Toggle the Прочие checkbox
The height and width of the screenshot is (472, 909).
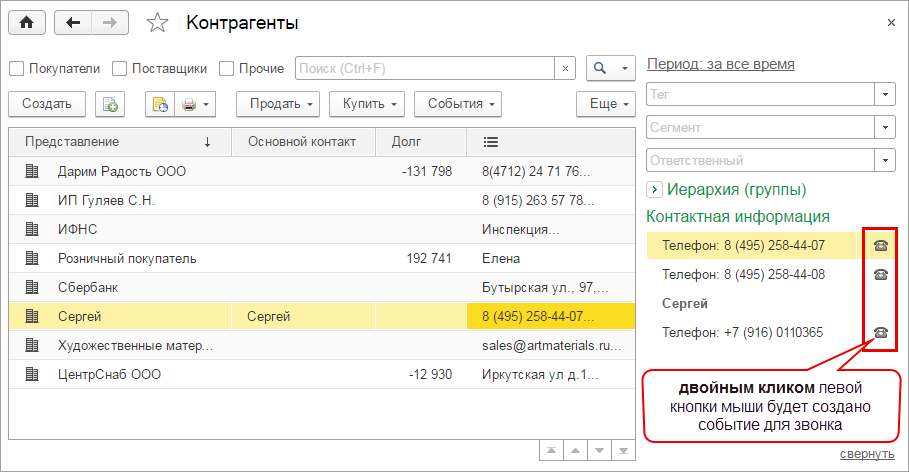coord(226,69)
